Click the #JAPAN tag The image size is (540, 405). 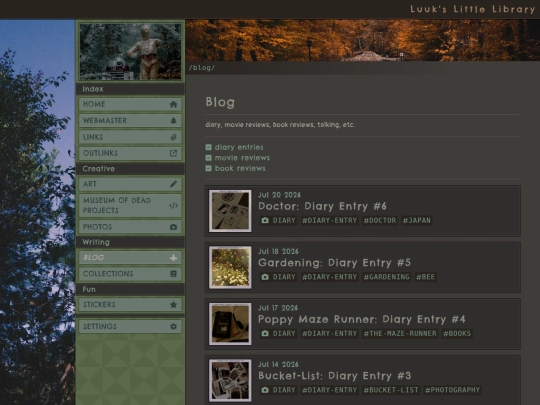(417, 220)
